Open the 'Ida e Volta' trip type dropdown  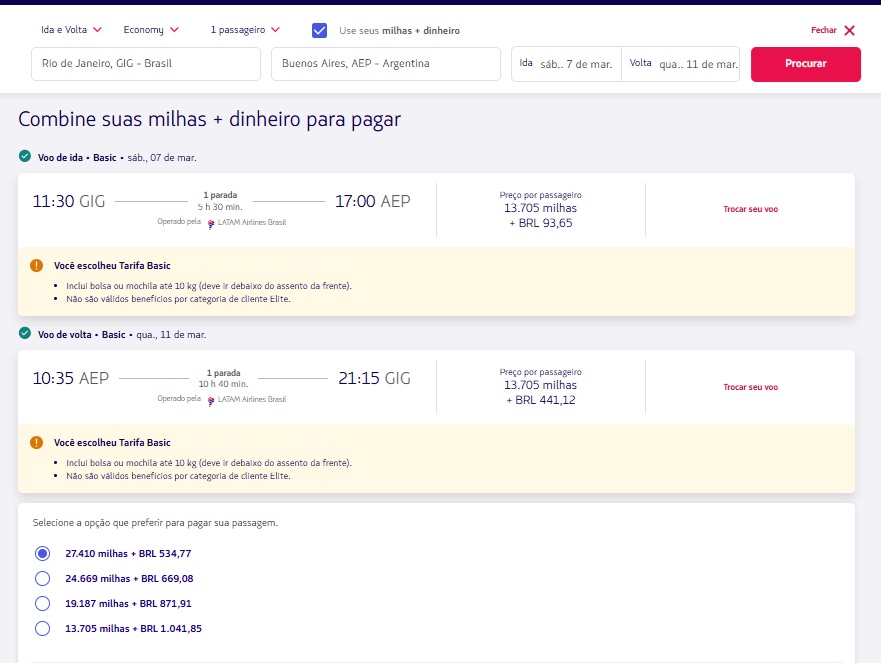(x=69, y=30)
